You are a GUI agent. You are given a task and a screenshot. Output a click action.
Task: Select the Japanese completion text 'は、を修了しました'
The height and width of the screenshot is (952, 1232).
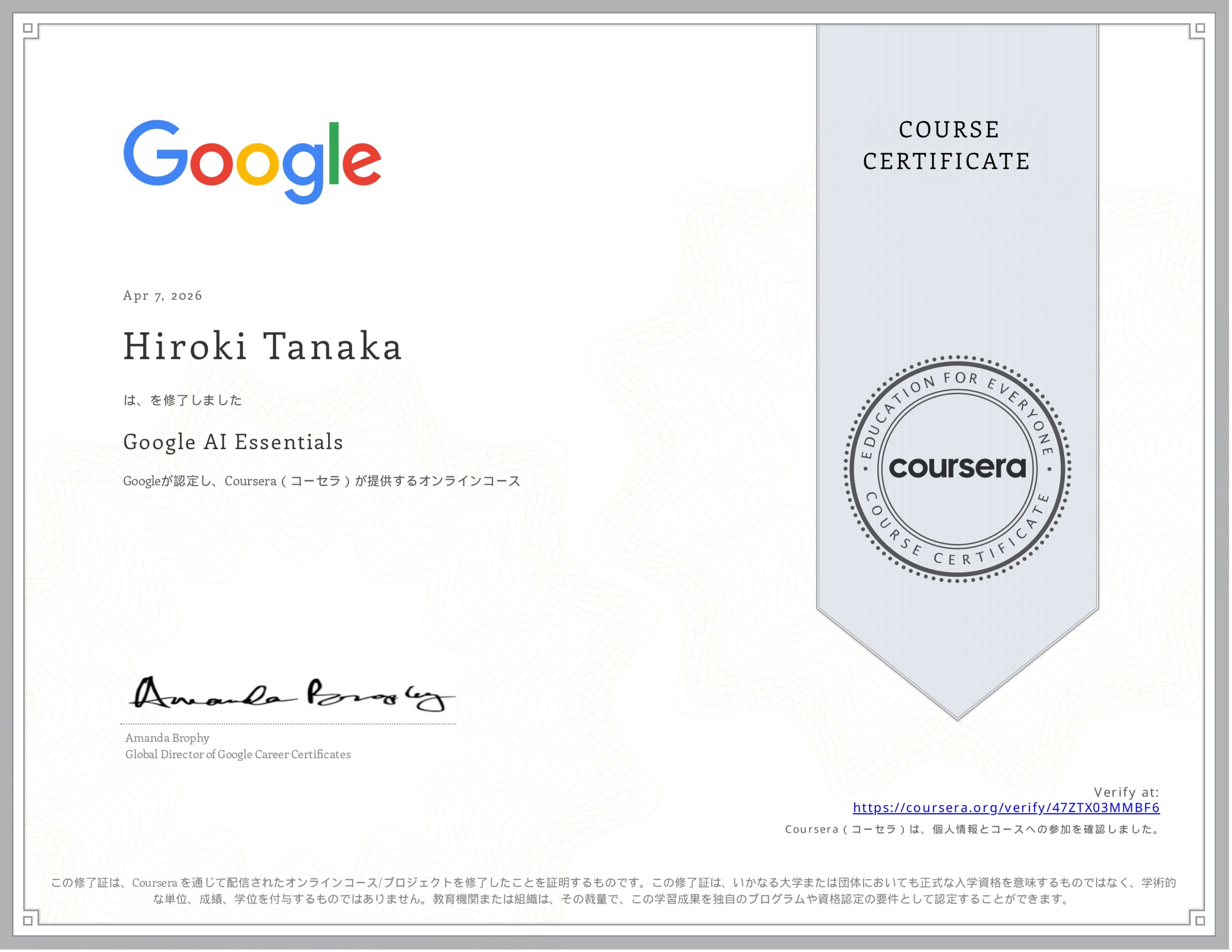tap(182, 400)
